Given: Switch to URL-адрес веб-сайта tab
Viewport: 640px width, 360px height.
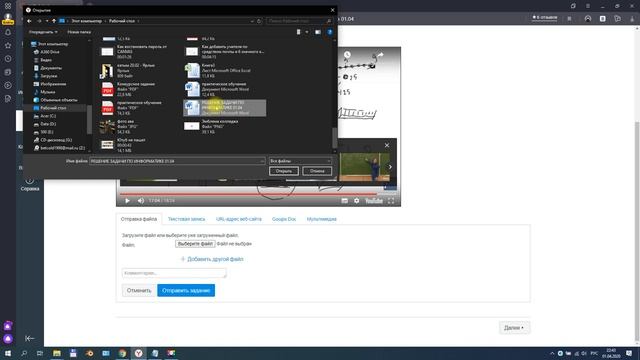Looking at the screenshot, I should 239,219.
